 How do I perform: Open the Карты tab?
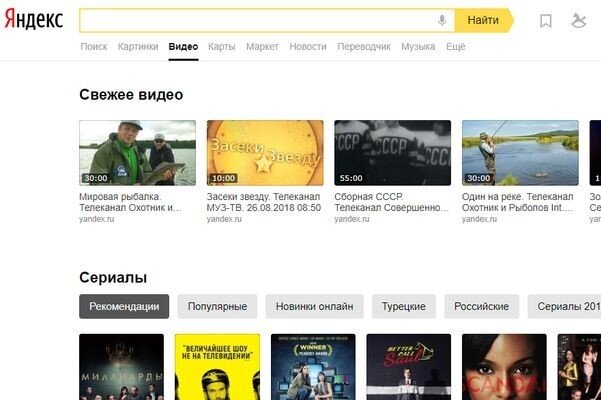222,47
